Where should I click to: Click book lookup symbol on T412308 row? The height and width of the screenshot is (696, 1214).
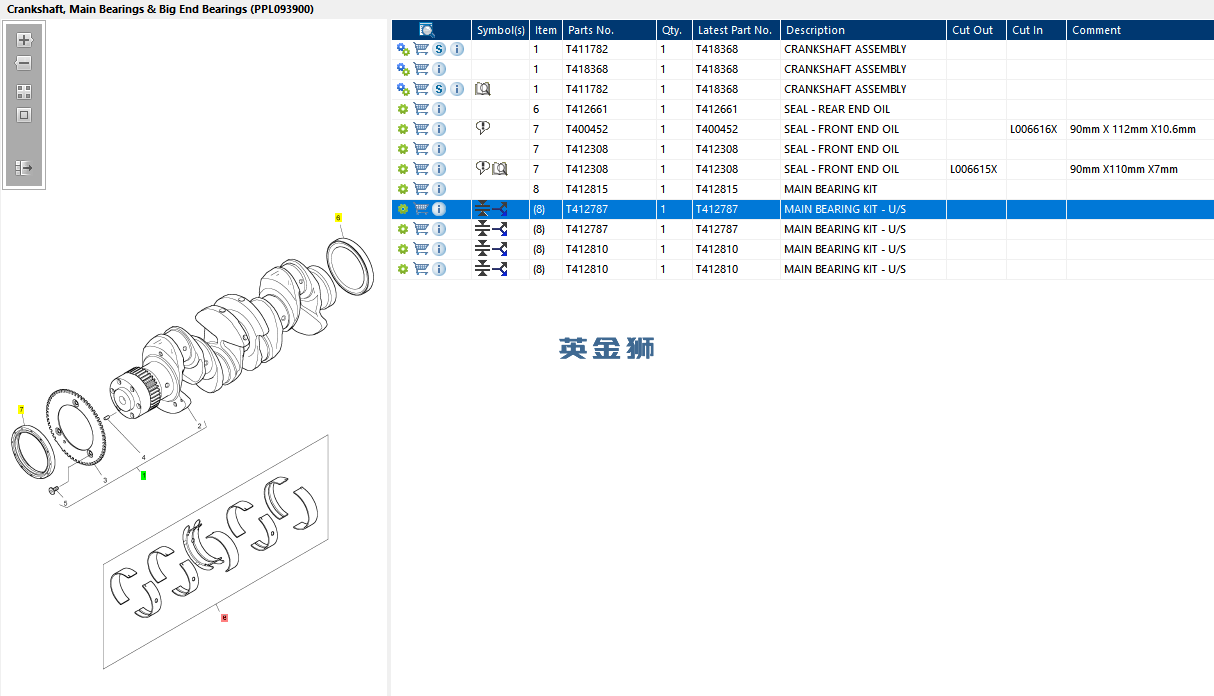tap(500, 169)
